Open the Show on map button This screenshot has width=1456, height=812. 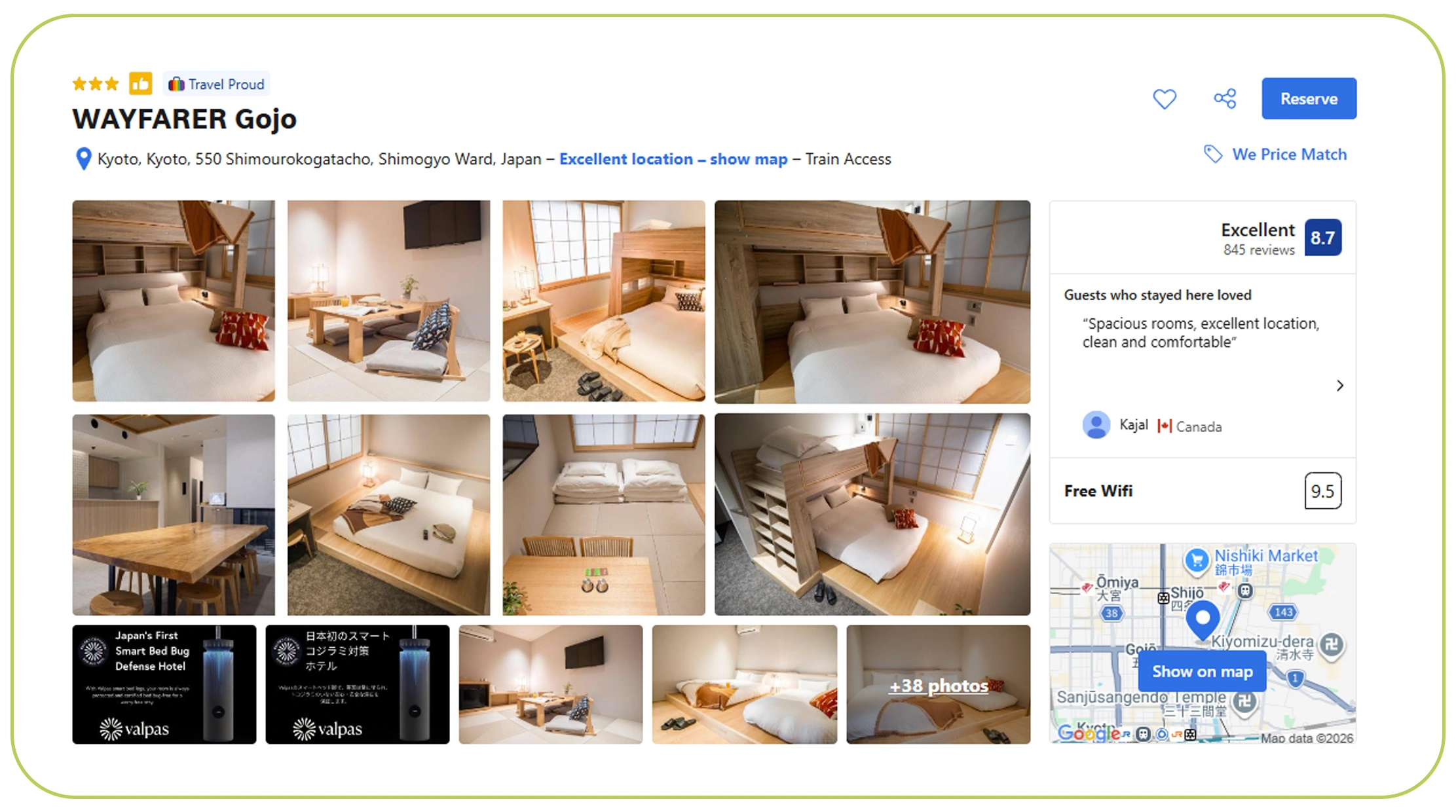(x=1202, y=671)
